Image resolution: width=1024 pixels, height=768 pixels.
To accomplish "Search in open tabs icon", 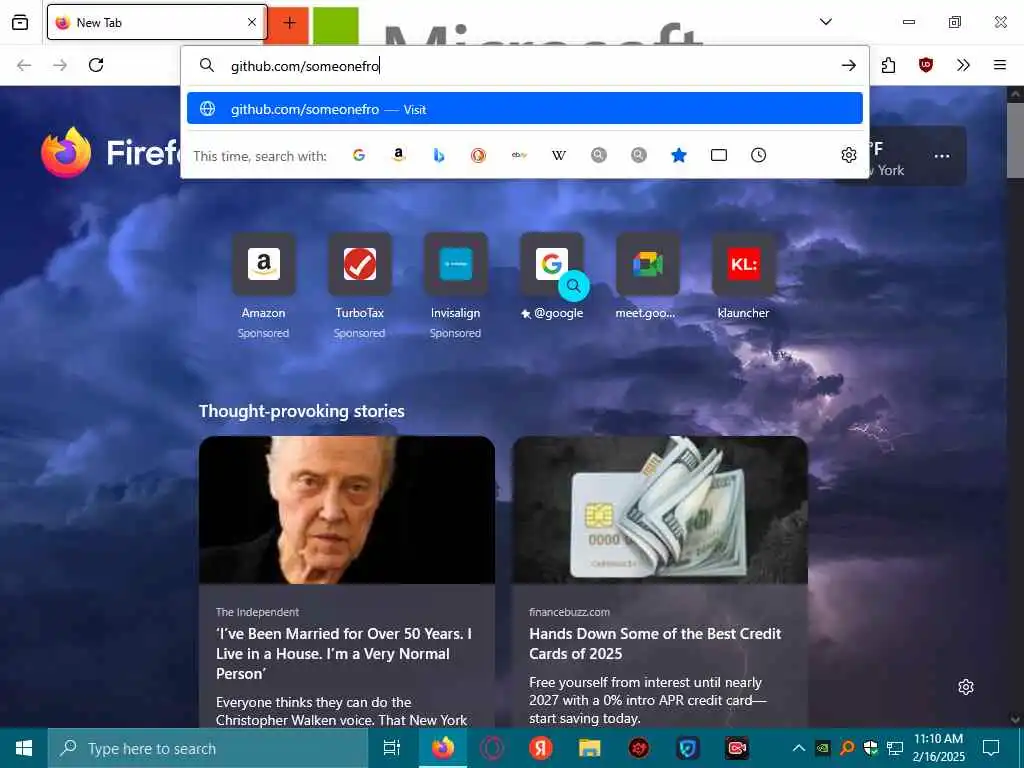I will tap(718, 155).
